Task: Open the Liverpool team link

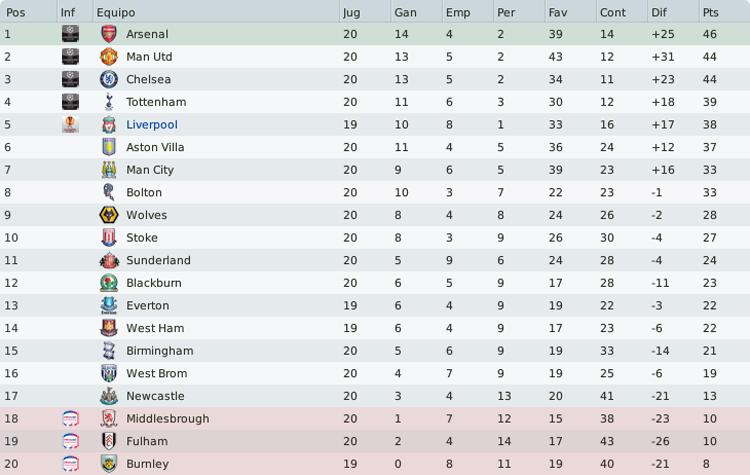Action: 152,124
